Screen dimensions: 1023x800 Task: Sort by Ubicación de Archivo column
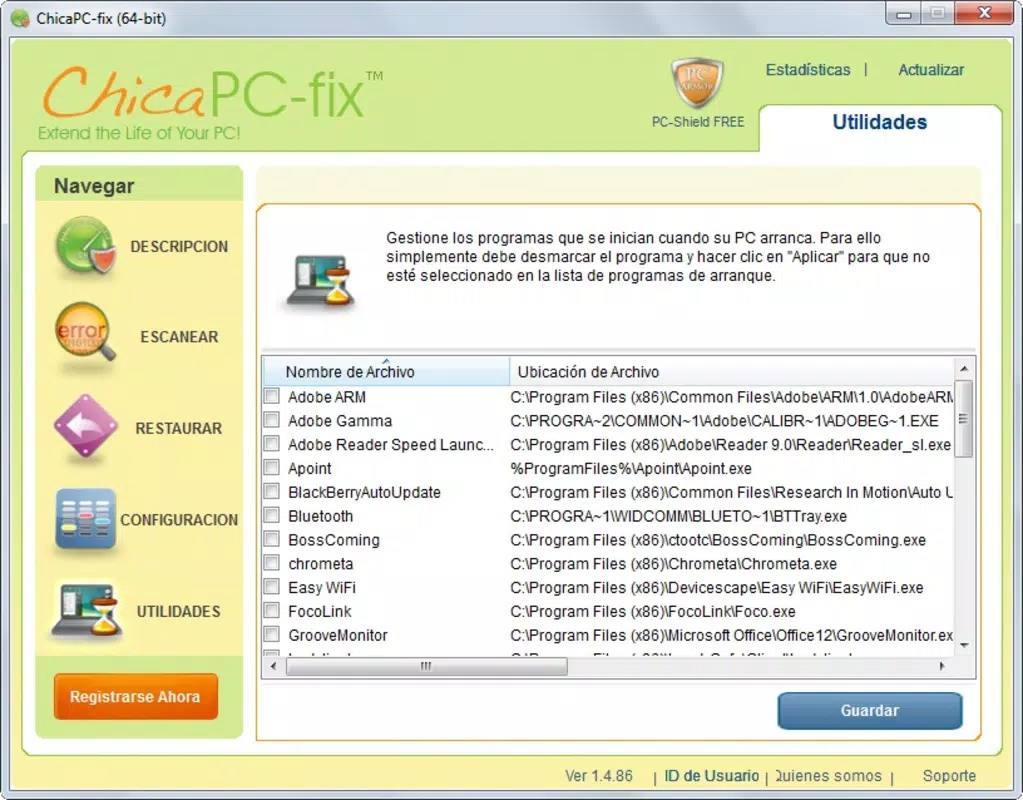[731, 371]
